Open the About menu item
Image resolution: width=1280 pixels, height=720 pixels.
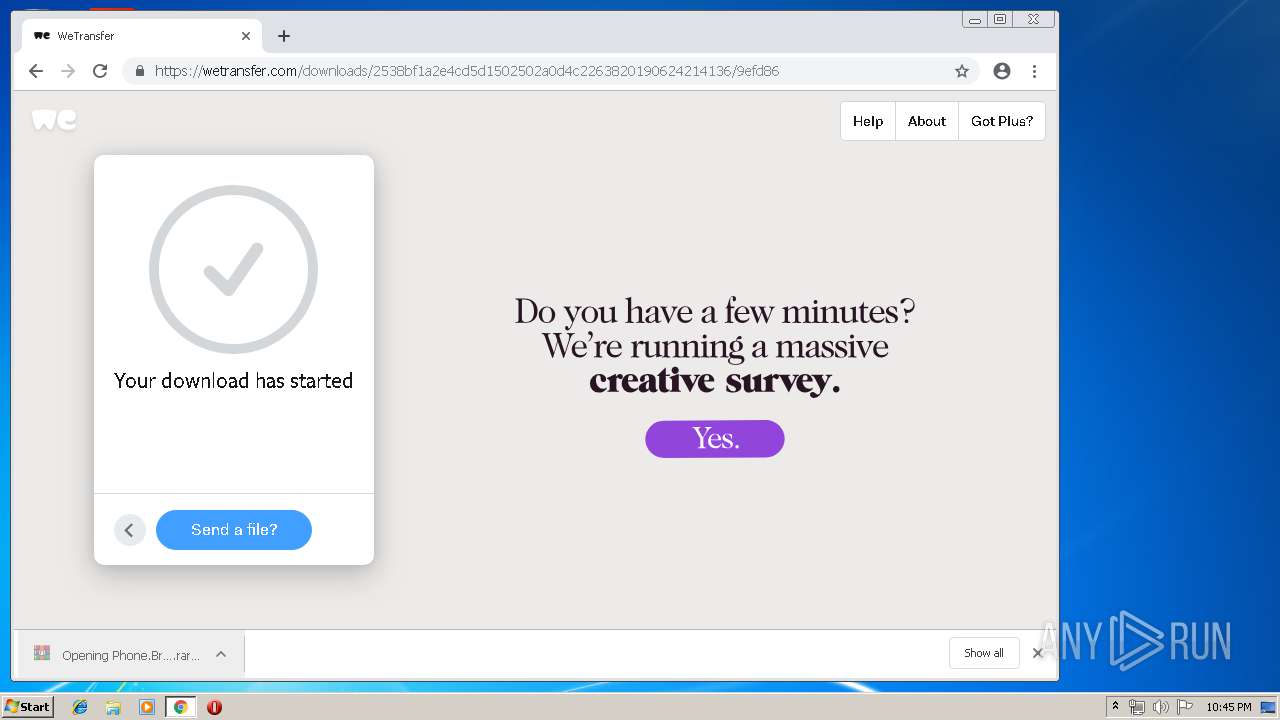[x=927, y=121]
